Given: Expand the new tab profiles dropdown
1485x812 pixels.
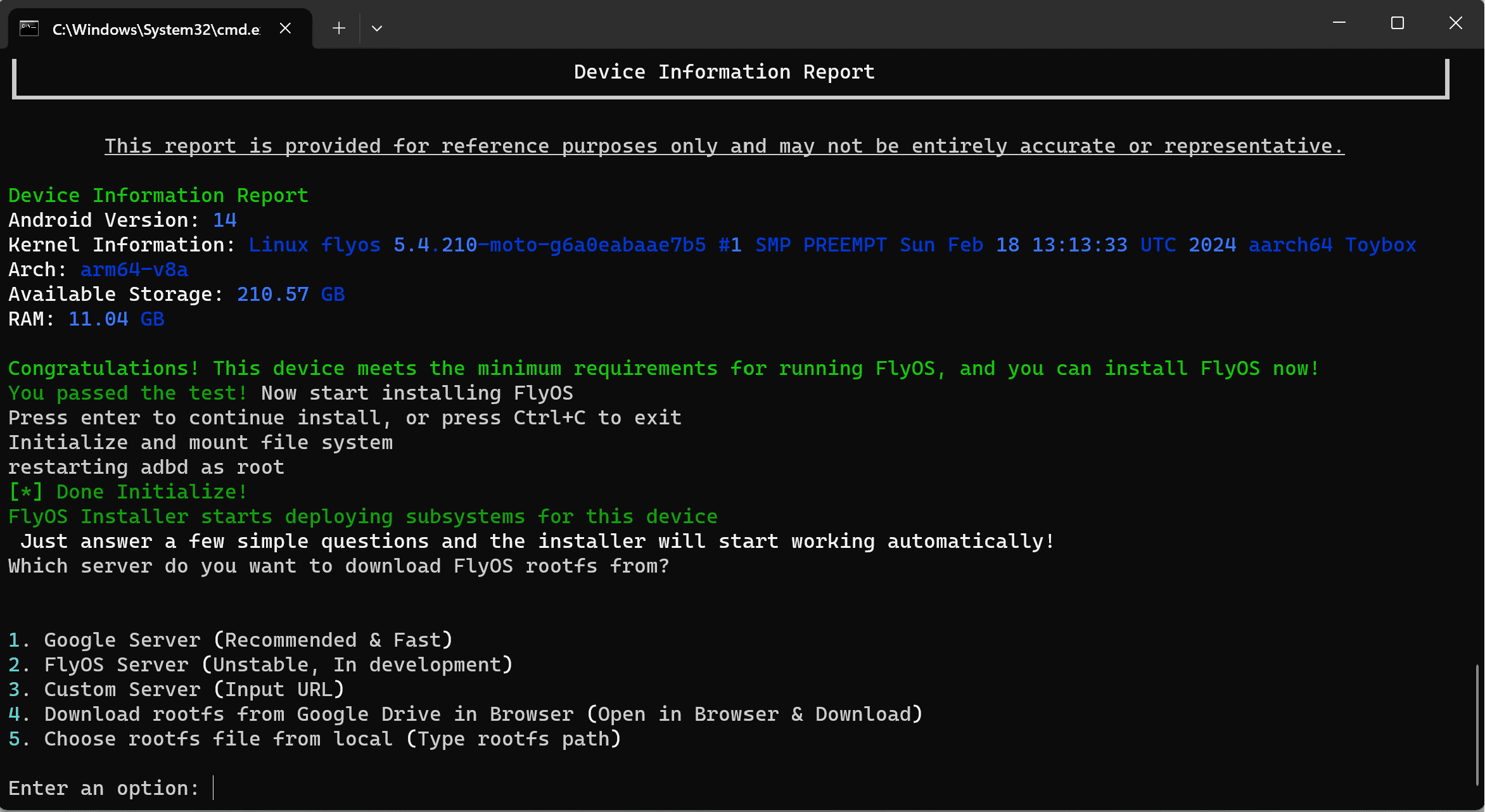Looking at the screenshot, I should click(377, 29).
